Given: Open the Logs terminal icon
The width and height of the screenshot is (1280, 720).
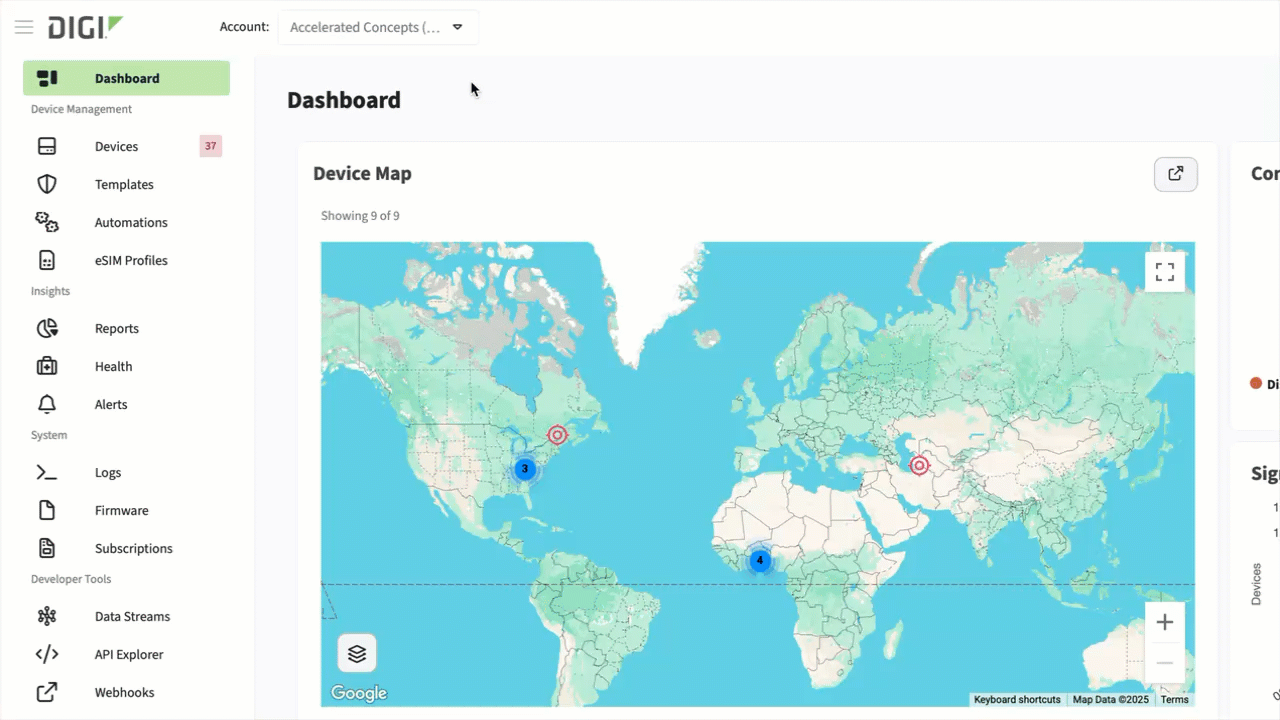Looking at the screenshot, I should point(47,473).
